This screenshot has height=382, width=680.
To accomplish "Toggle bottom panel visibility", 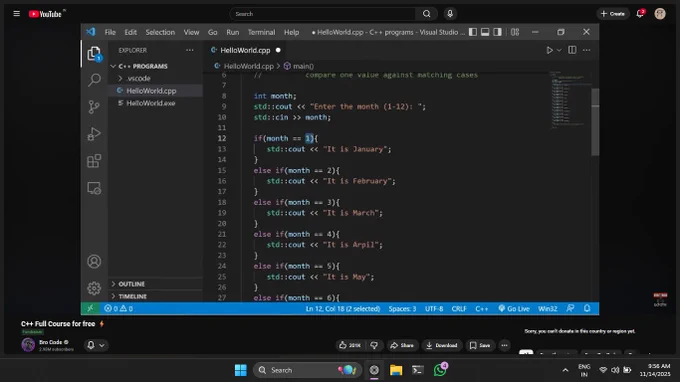I will [x=485, y=32].
